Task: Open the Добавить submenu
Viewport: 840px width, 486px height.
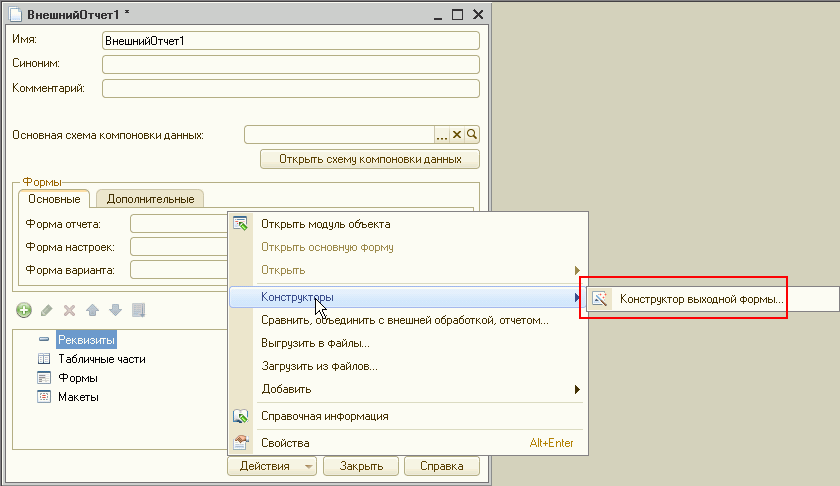Action: pyautogui.click(x=408, y=389)
